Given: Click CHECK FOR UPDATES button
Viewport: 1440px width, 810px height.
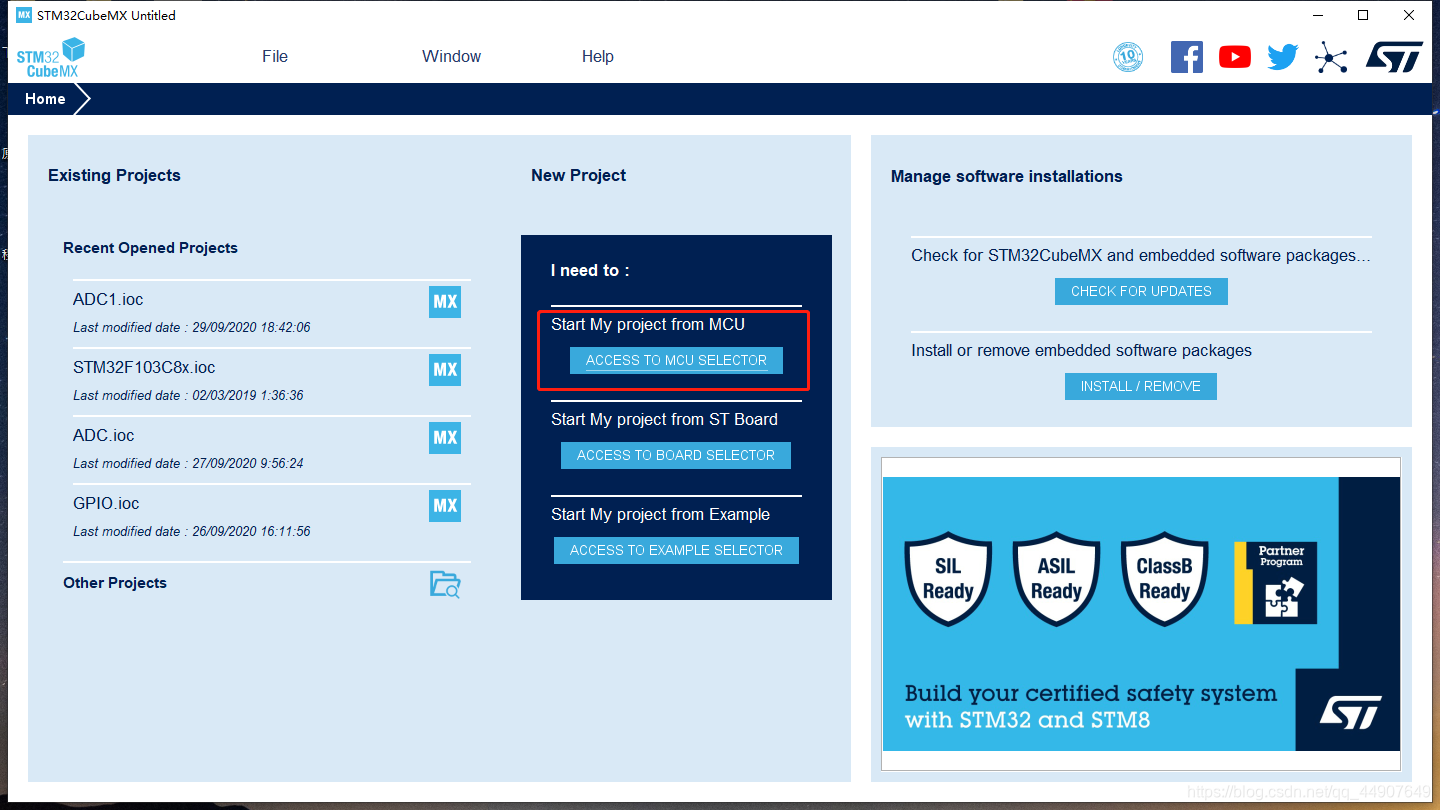Looking at the screenshot, I should (1141, 291).
